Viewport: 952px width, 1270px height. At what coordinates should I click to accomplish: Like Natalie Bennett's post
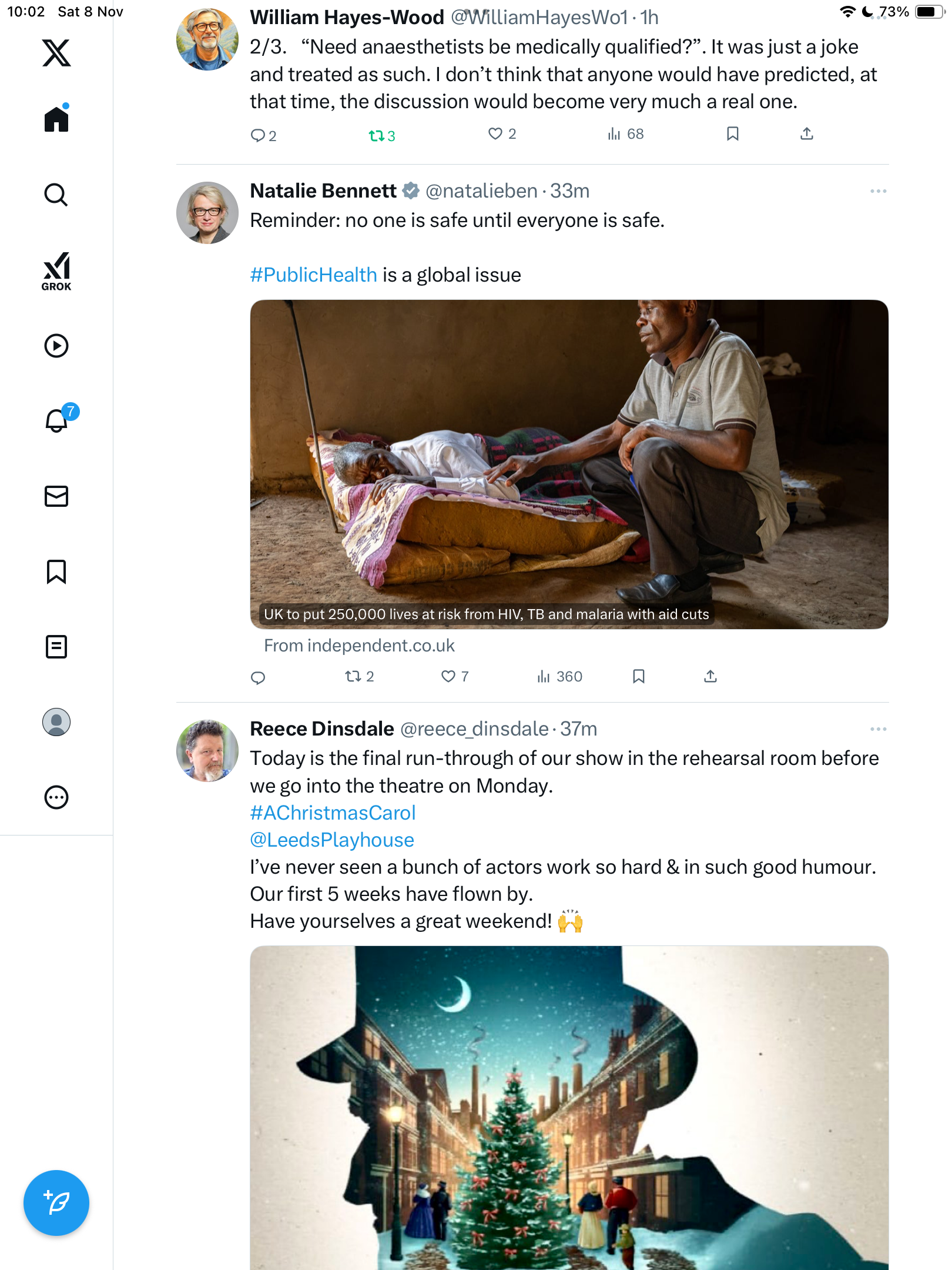click(x=448, y=676)
